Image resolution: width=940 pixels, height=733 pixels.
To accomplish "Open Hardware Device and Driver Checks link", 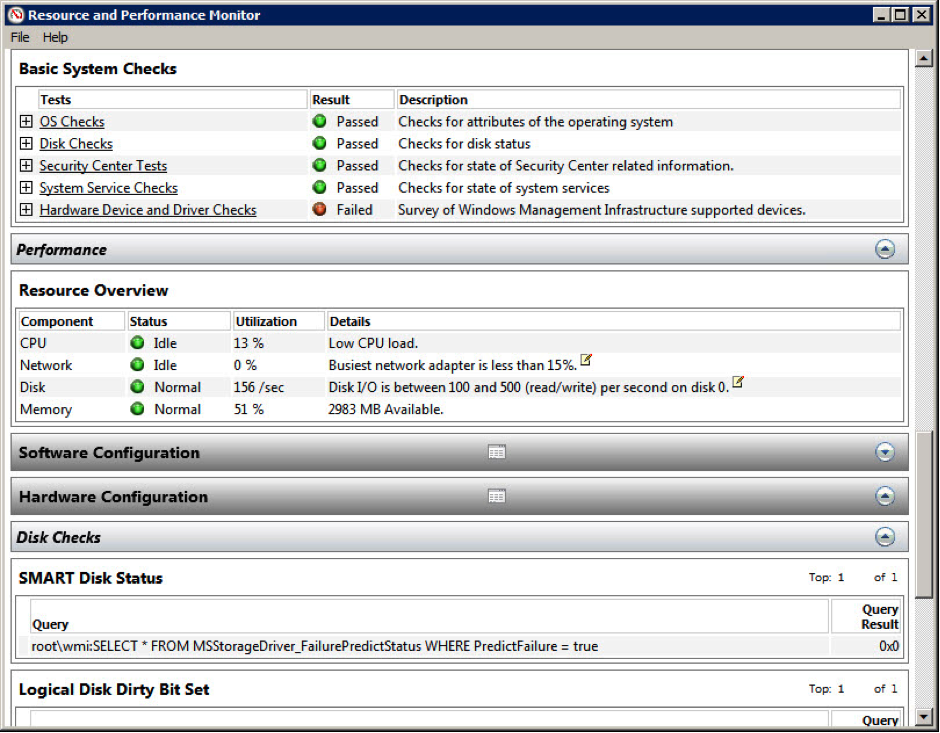I will point(148,210).
